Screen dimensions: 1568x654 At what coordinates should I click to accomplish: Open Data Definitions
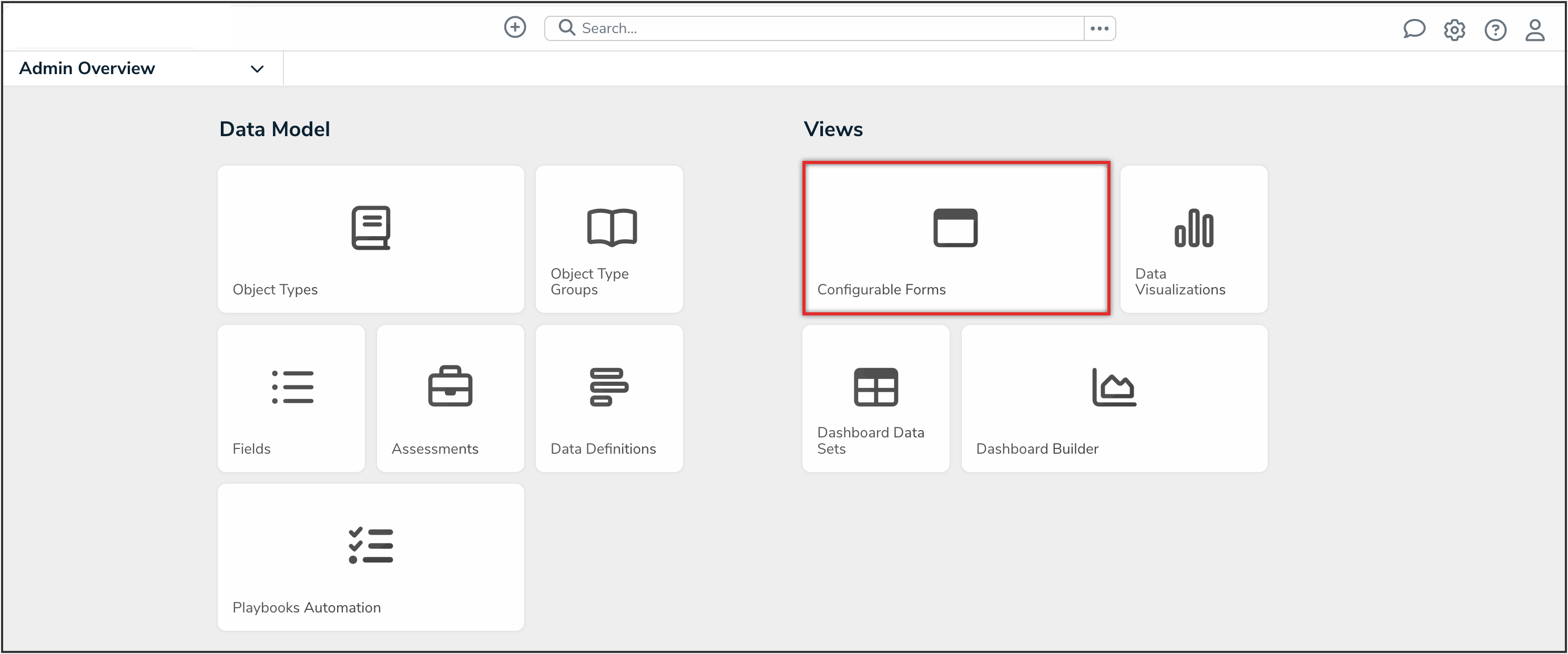tap(609, 398)
